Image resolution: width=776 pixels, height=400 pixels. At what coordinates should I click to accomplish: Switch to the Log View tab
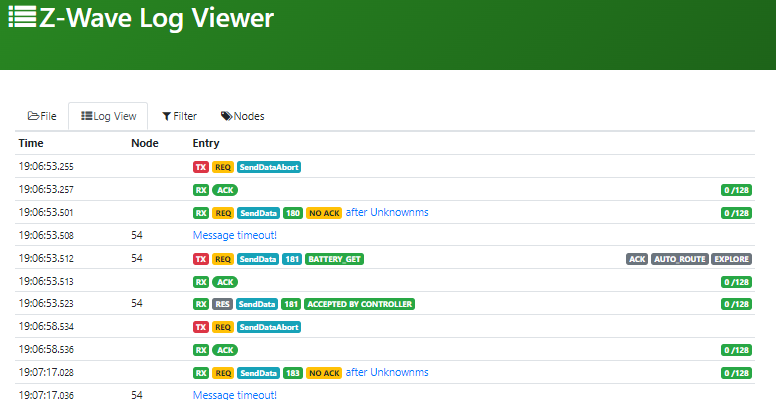108,116
